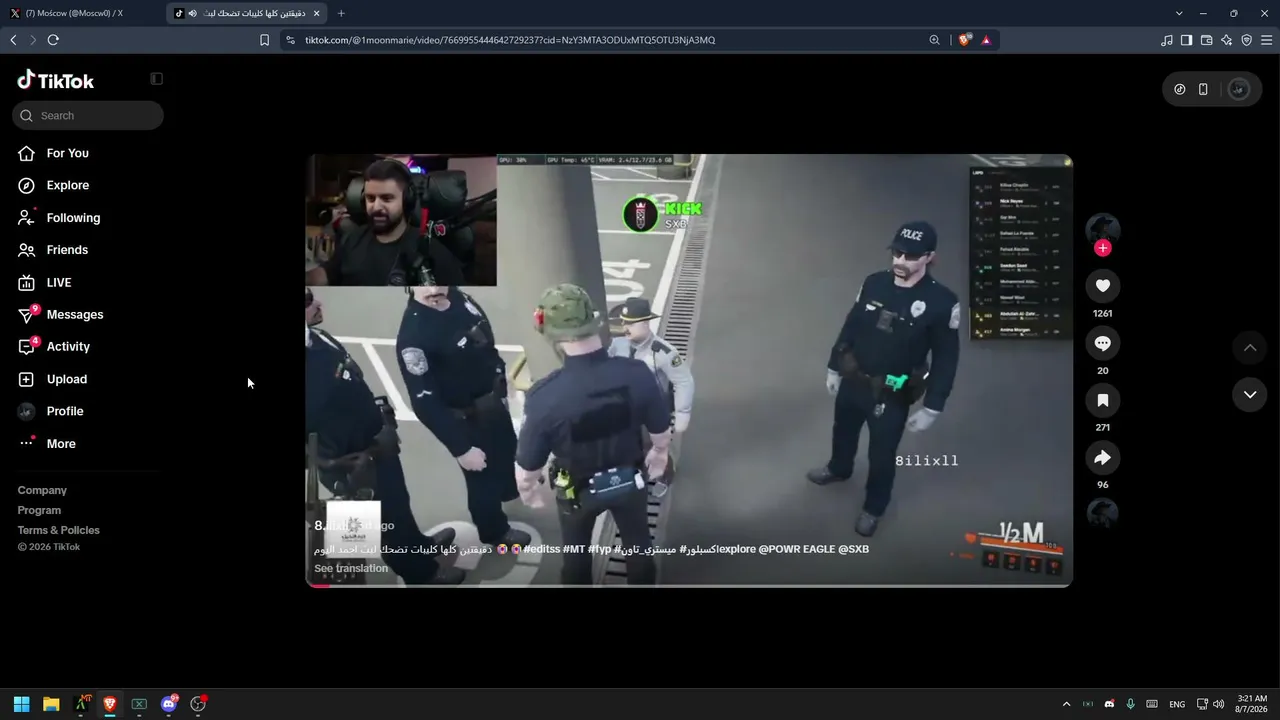Open the TikTok coins icon at top right
The image size is (1280, 720).
1180,89
